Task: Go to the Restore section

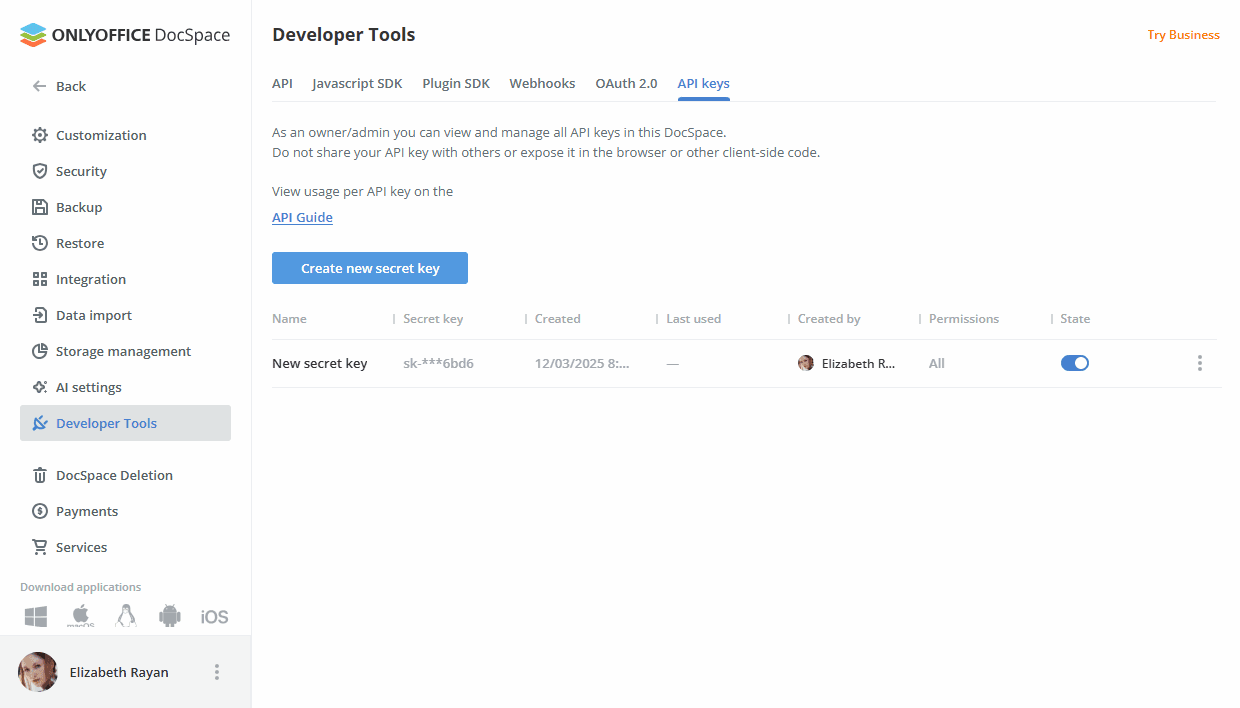Action: coord(78,243)
